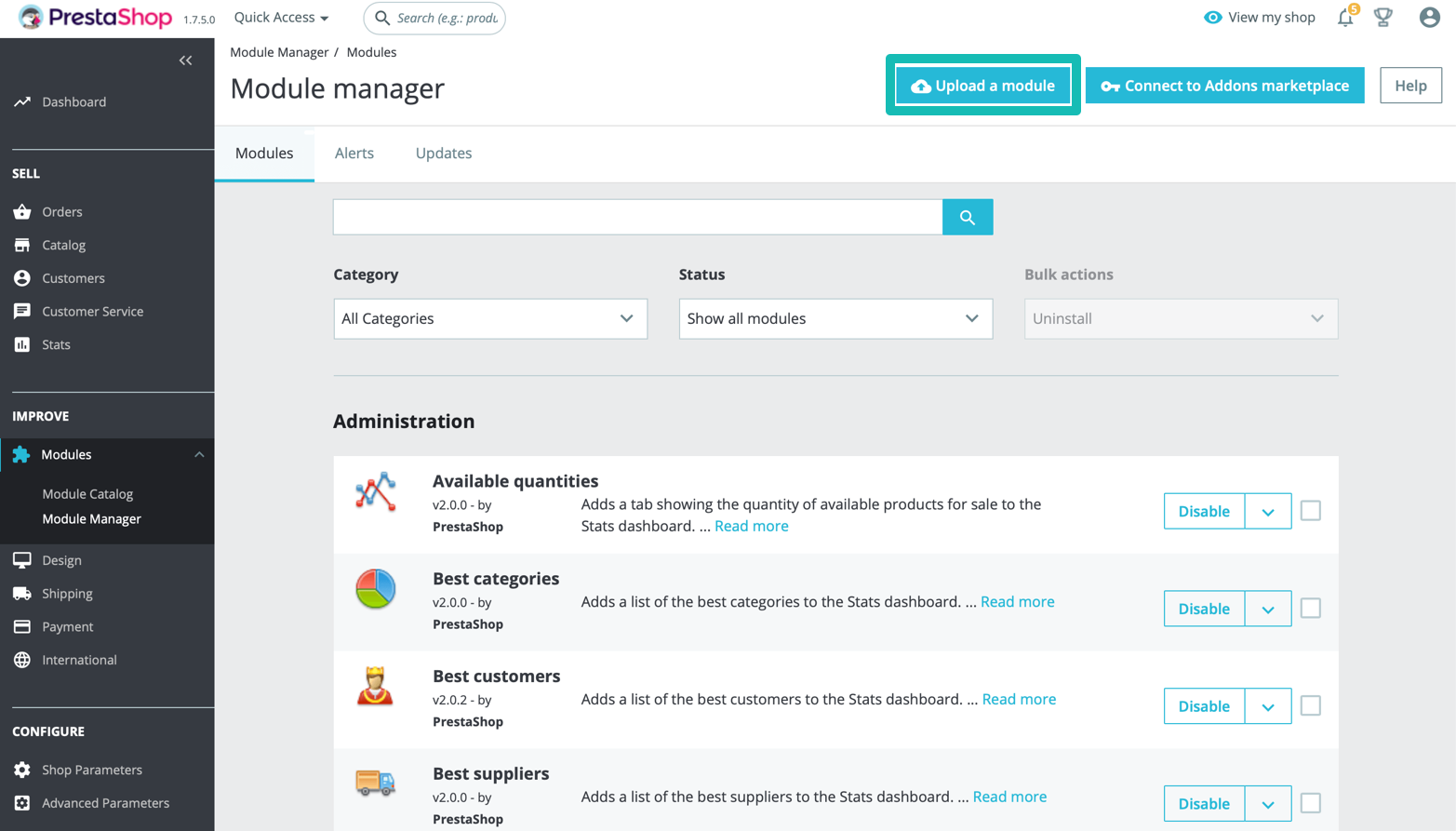1456x831 pixels.
Task: Open the user profile icon
Action: tap(1429, 17)
